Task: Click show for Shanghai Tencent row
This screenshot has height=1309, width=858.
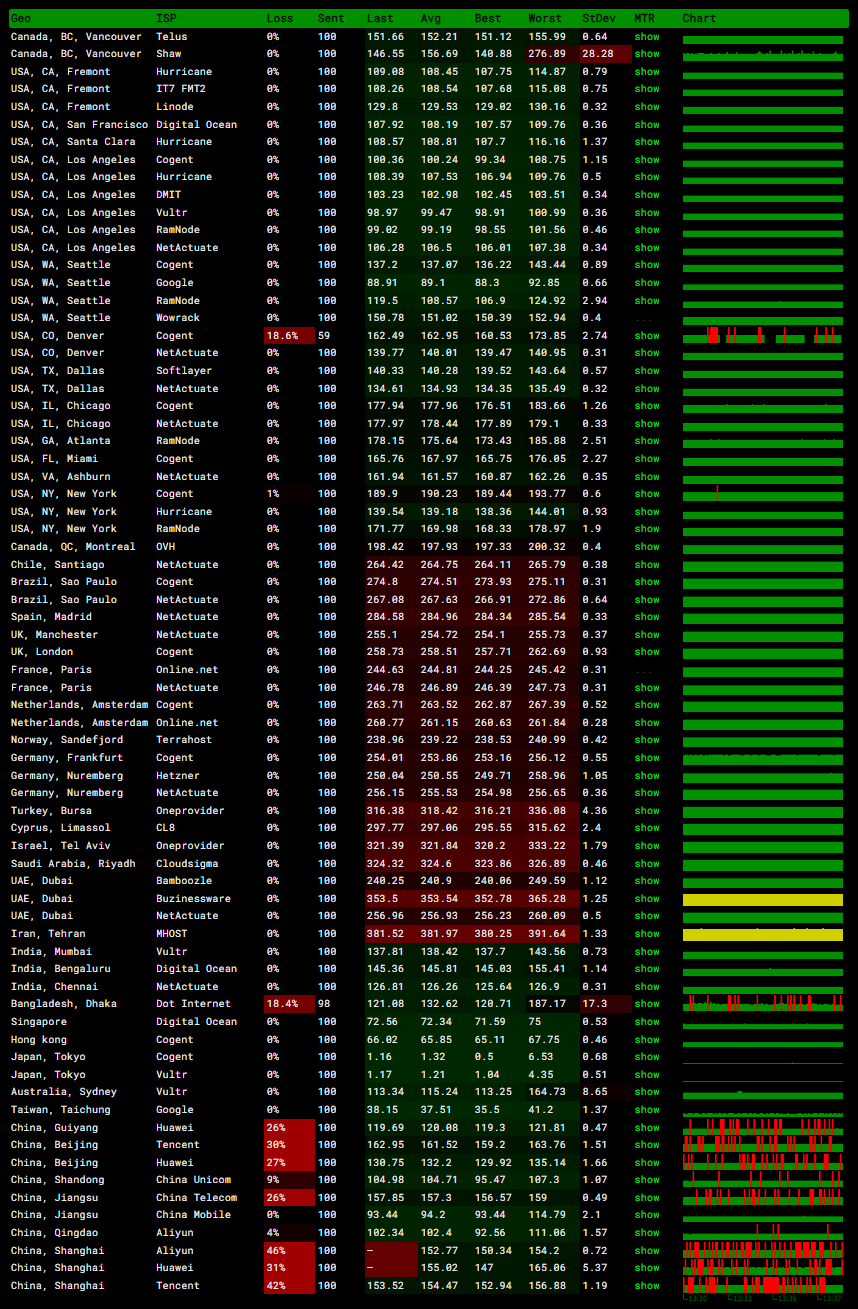Action: 647,1286
